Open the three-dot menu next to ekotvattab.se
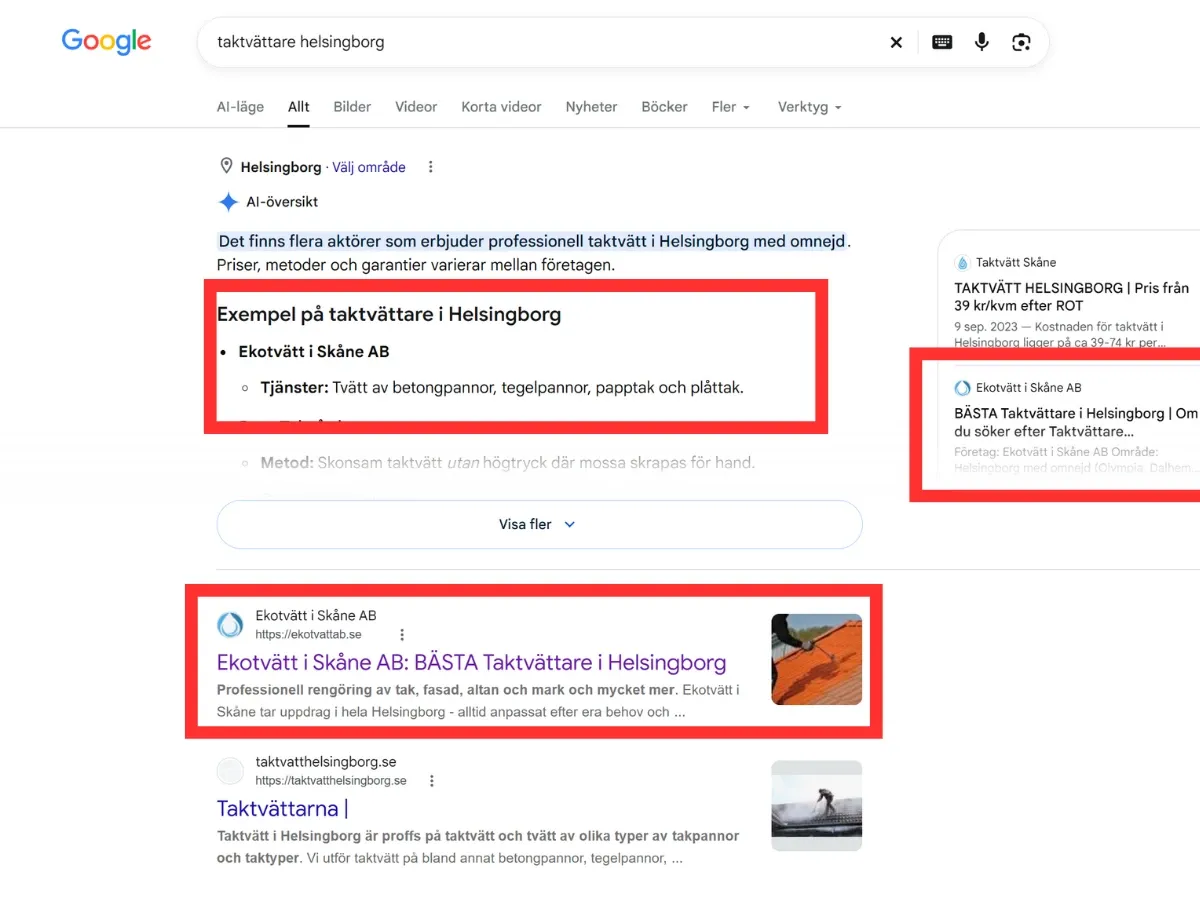This screenshot has width=1200, height=900. (402, 635)
